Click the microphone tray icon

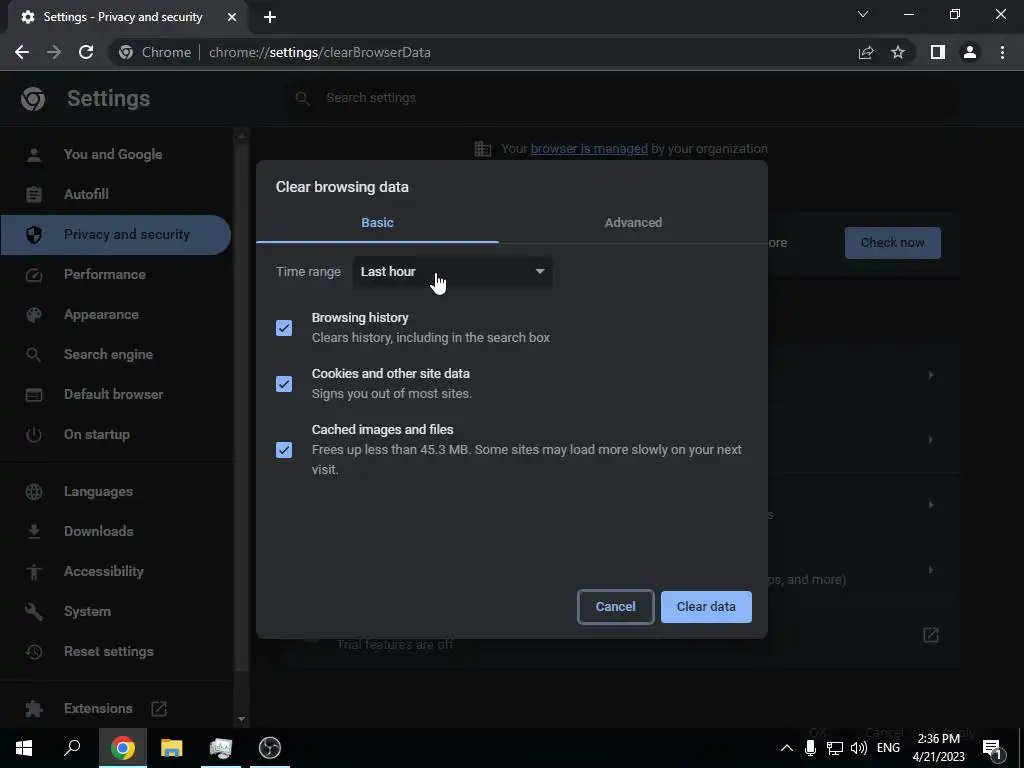tap(810, 748)
